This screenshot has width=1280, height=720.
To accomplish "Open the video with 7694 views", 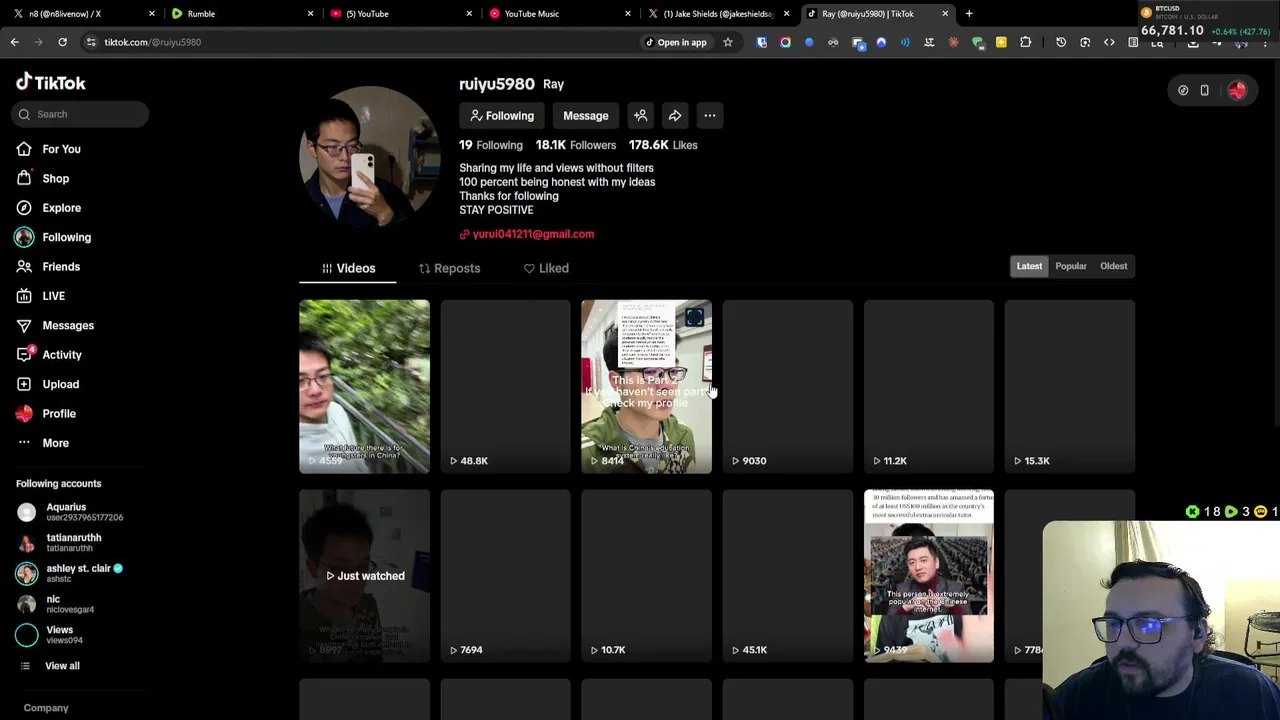I will coord(505,576).
